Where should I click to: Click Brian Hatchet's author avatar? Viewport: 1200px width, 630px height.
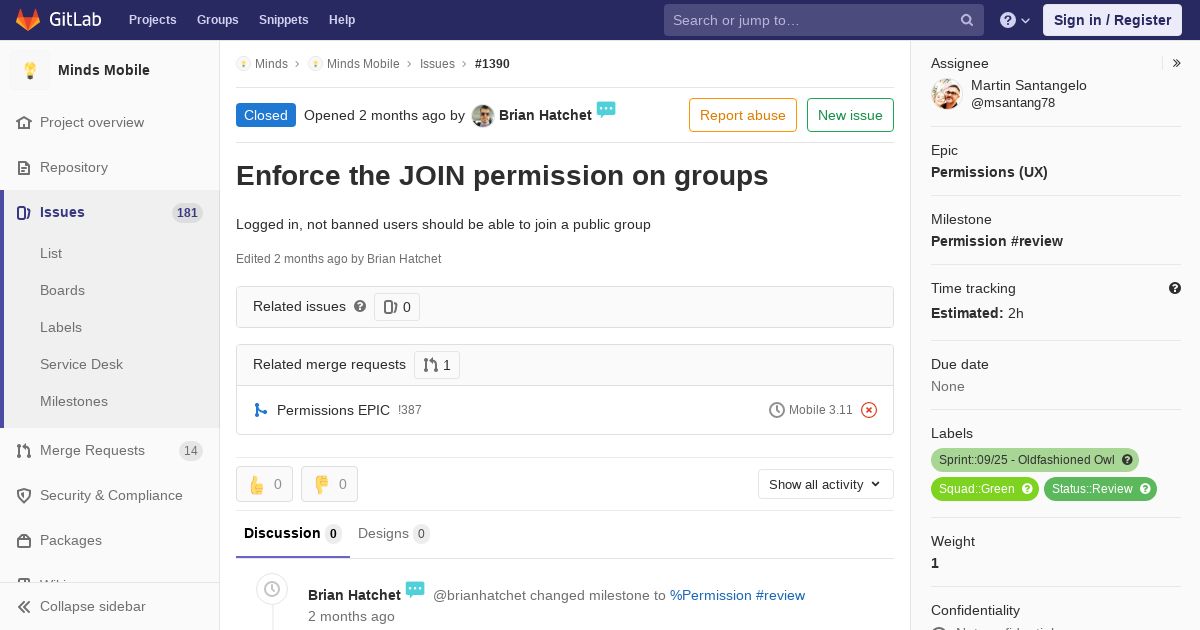click(x=483, y=116)
